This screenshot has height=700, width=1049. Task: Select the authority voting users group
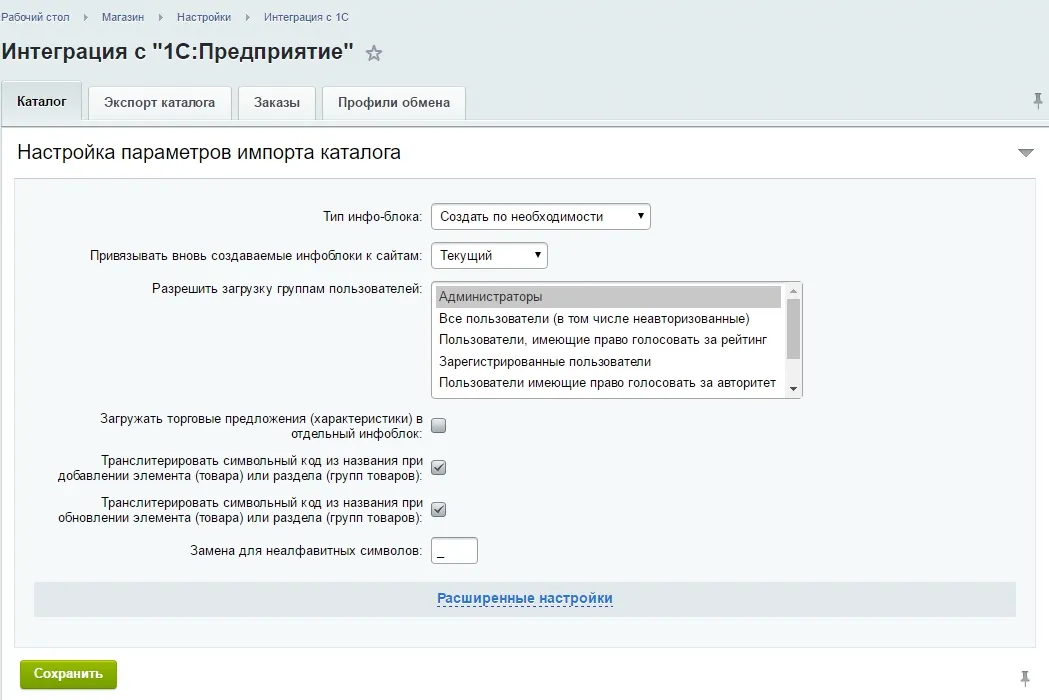608,383
